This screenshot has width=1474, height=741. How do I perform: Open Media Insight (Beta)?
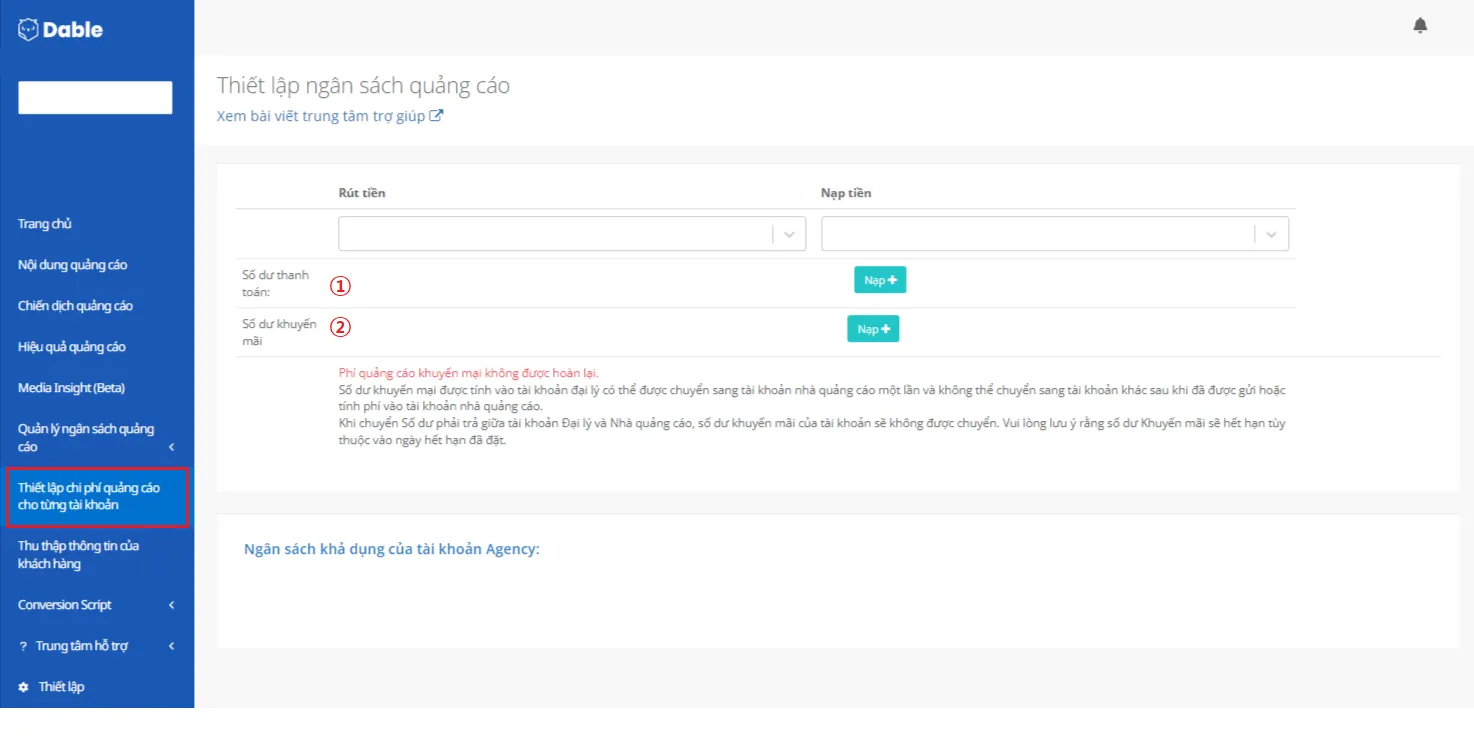(x=71, y=388)
